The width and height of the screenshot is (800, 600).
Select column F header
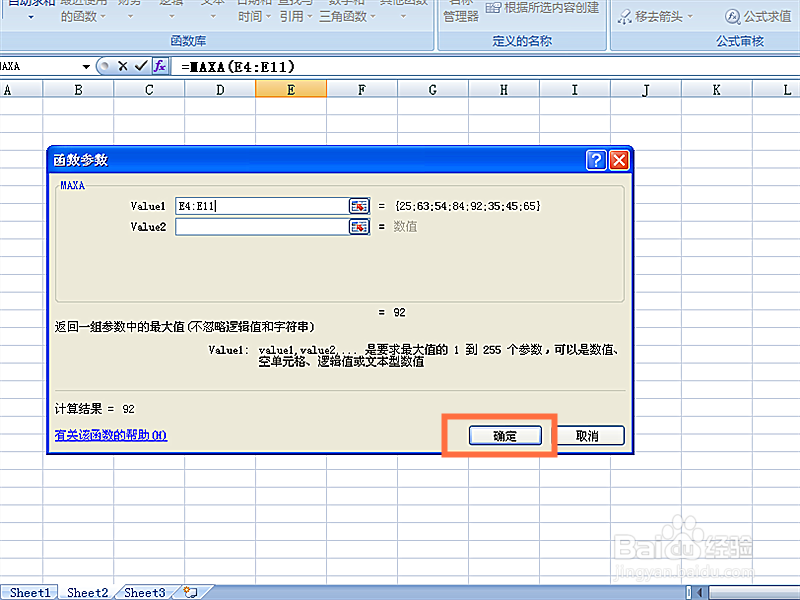[362, 90]
